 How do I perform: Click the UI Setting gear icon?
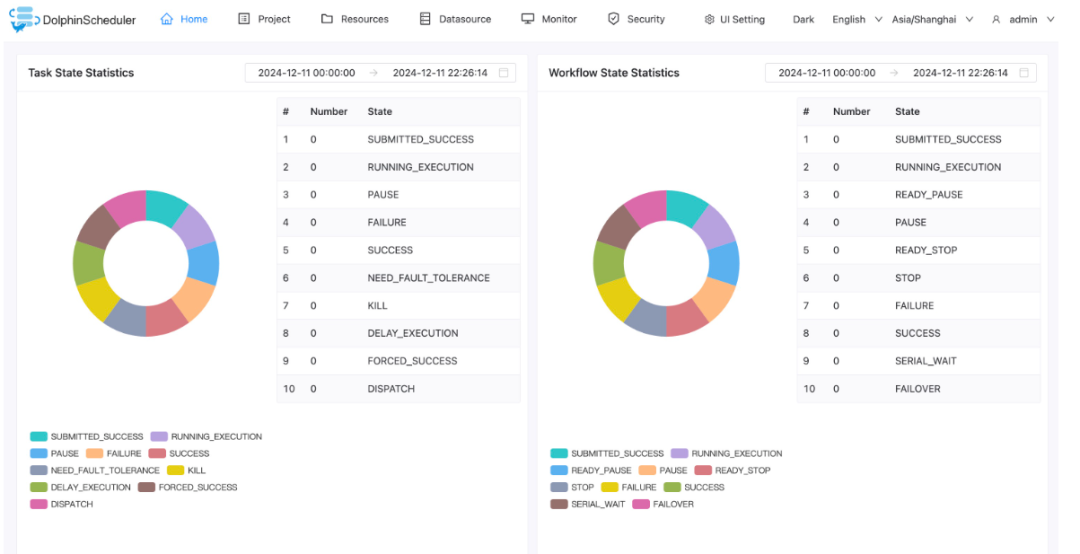click(709, 19)
